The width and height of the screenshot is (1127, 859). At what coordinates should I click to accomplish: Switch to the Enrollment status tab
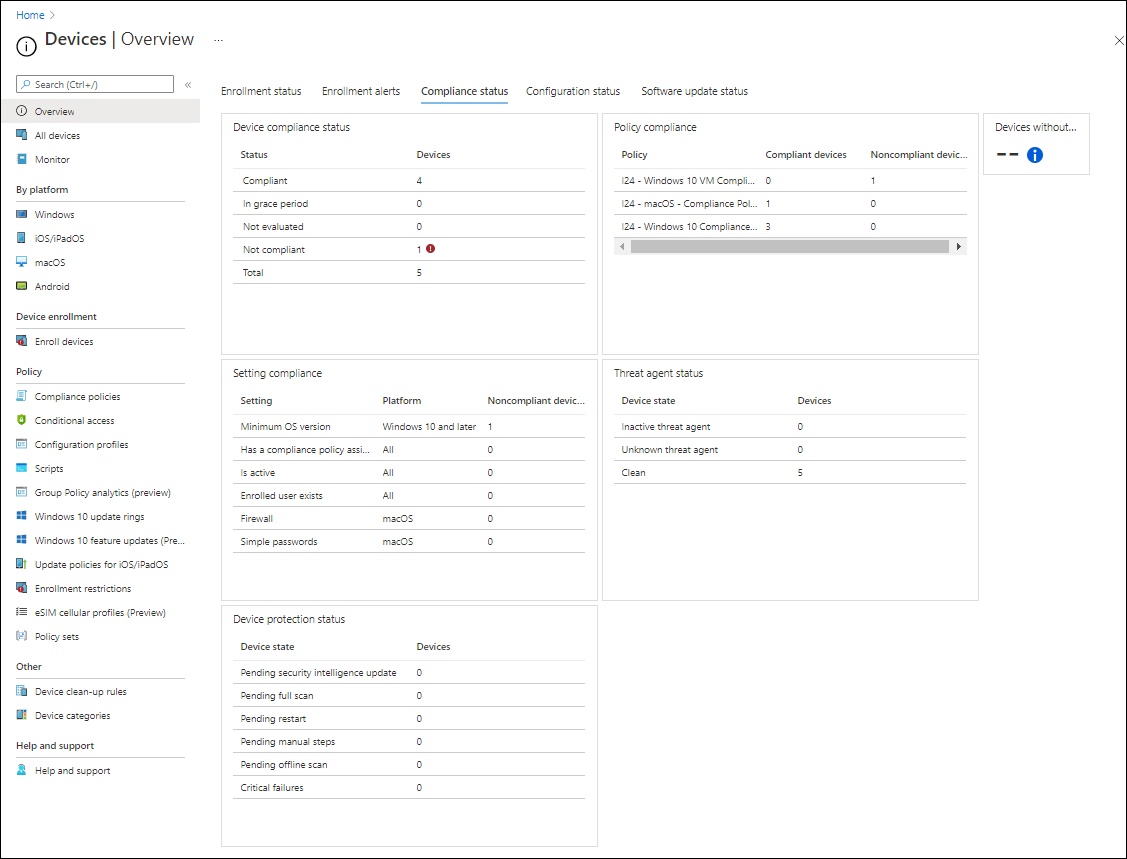pos(261,91)
